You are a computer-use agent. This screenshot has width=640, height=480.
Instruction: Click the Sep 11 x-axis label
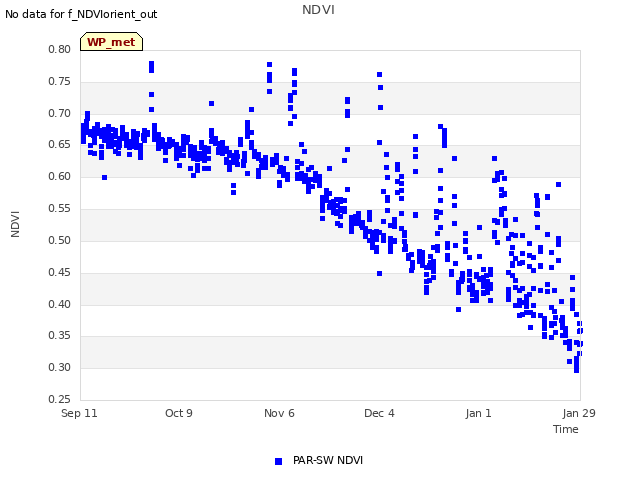[79, 413]
